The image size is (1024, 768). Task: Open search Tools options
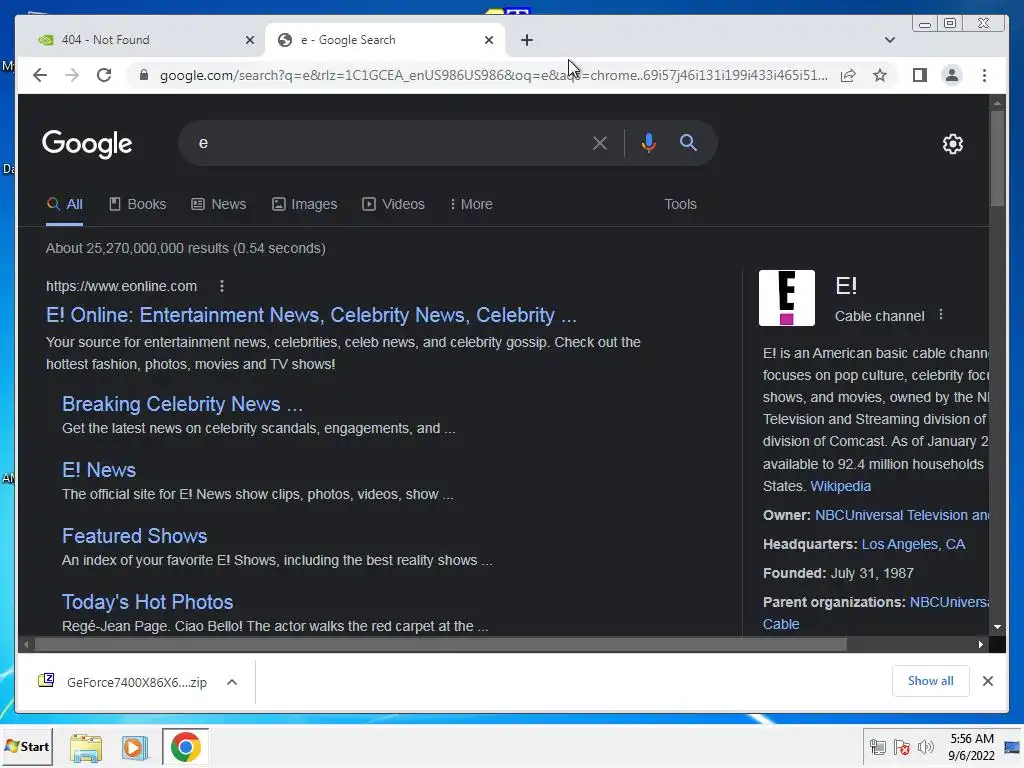(x=680, y=204)
